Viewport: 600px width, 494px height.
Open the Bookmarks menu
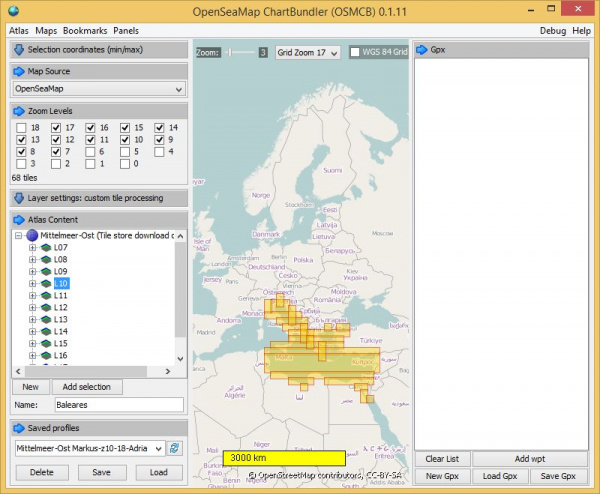(x=85, y=31)
